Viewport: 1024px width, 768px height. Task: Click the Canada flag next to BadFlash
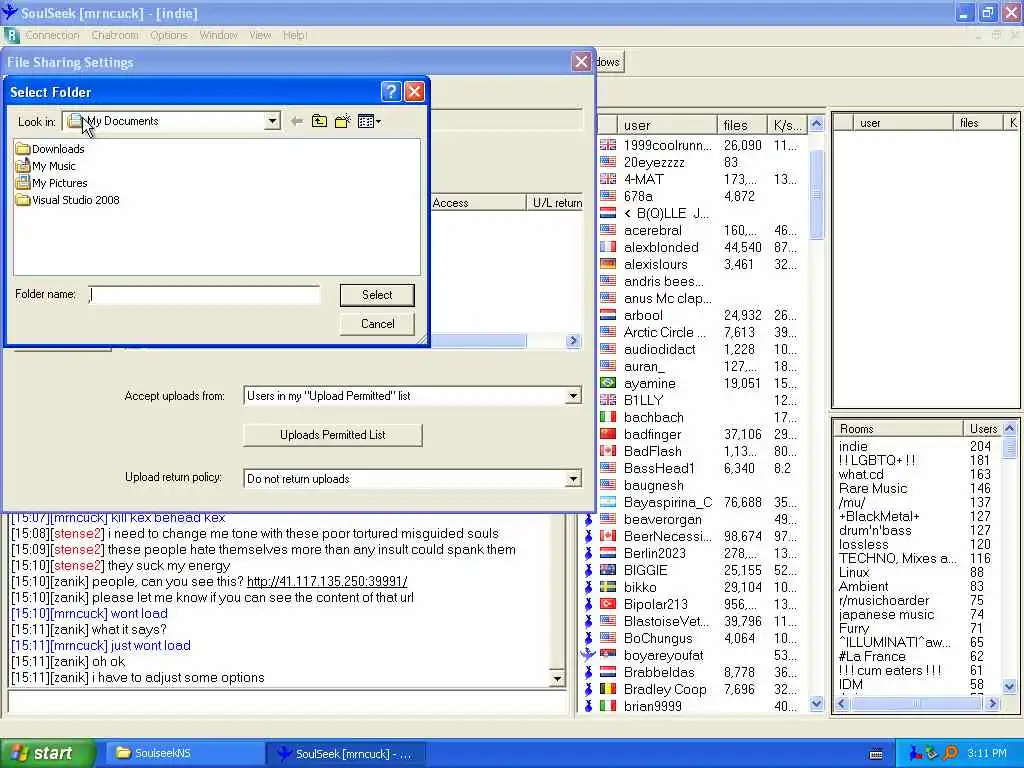[x=608, y=451]
